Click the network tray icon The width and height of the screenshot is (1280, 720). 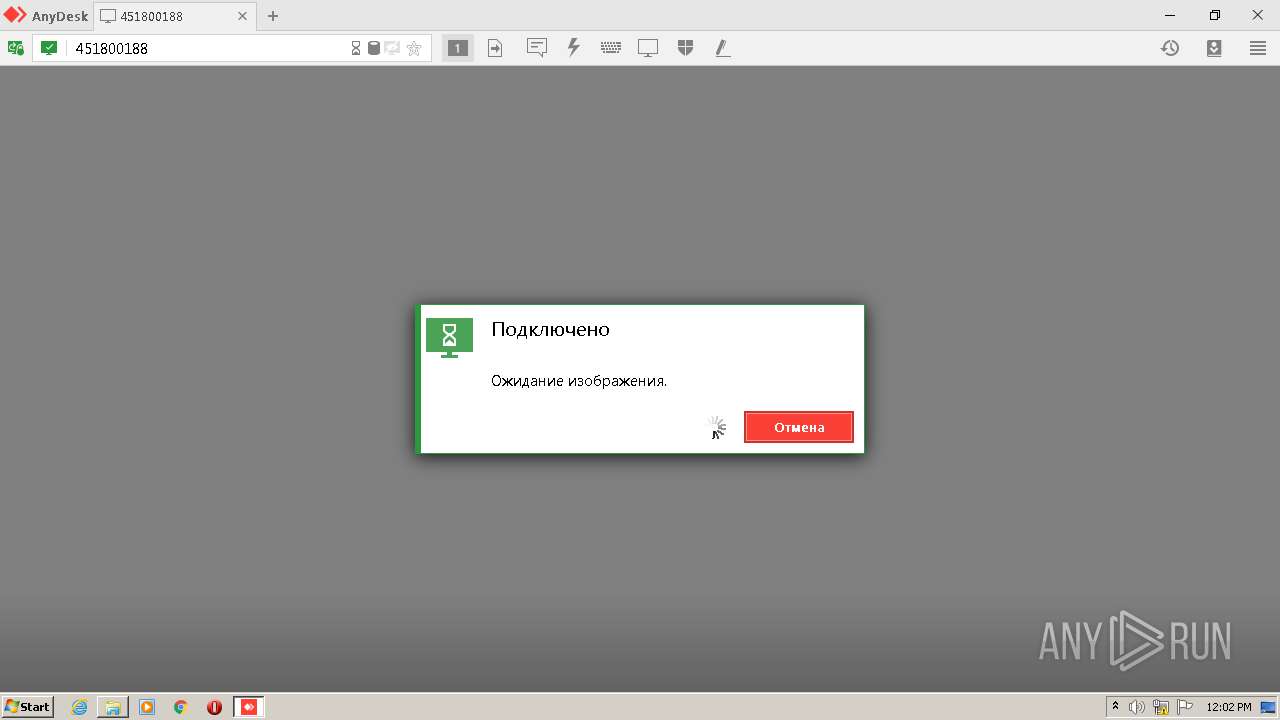point(1161,707)
